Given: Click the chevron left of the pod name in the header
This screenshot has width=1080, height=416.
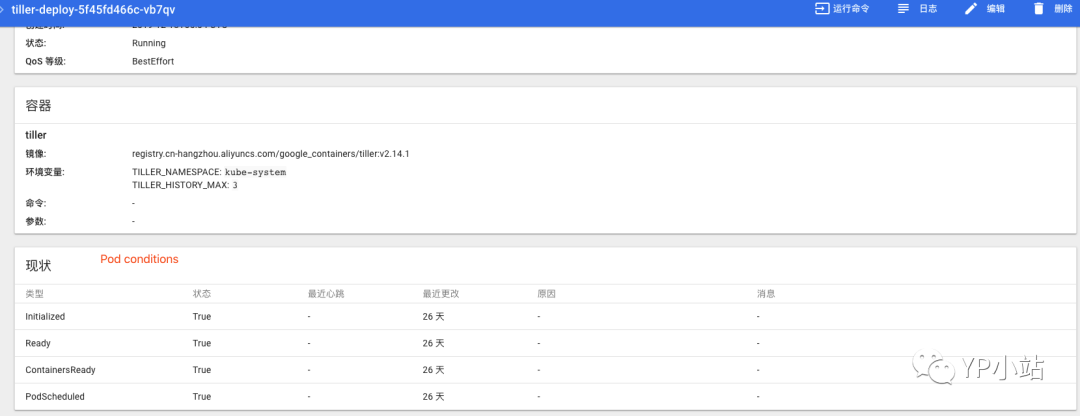Looking at the screenshot, I should point(3,9).
